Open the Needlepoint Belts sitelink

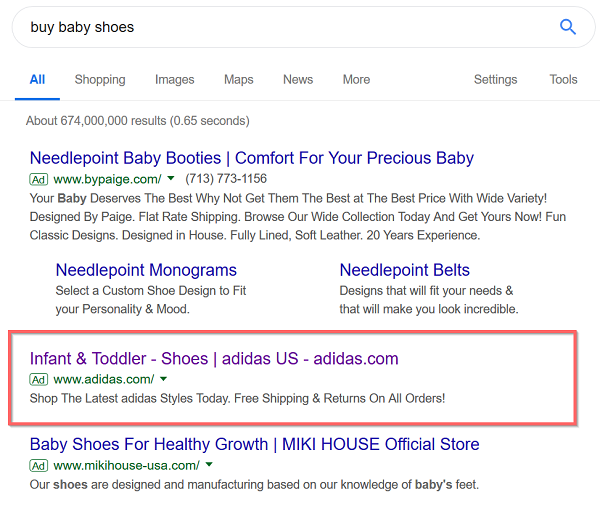click(404, 270)
